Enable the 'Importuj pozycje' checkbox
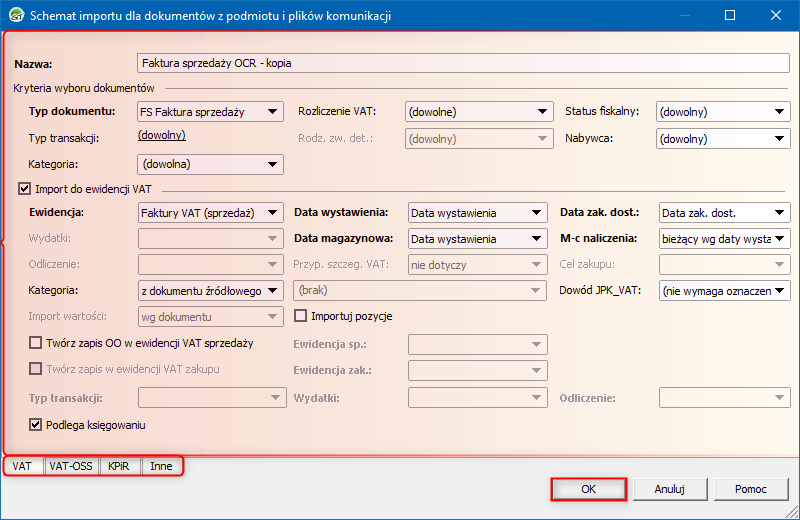Image resolution: width=800 pixels, height=520 pixels. point(301,316)
